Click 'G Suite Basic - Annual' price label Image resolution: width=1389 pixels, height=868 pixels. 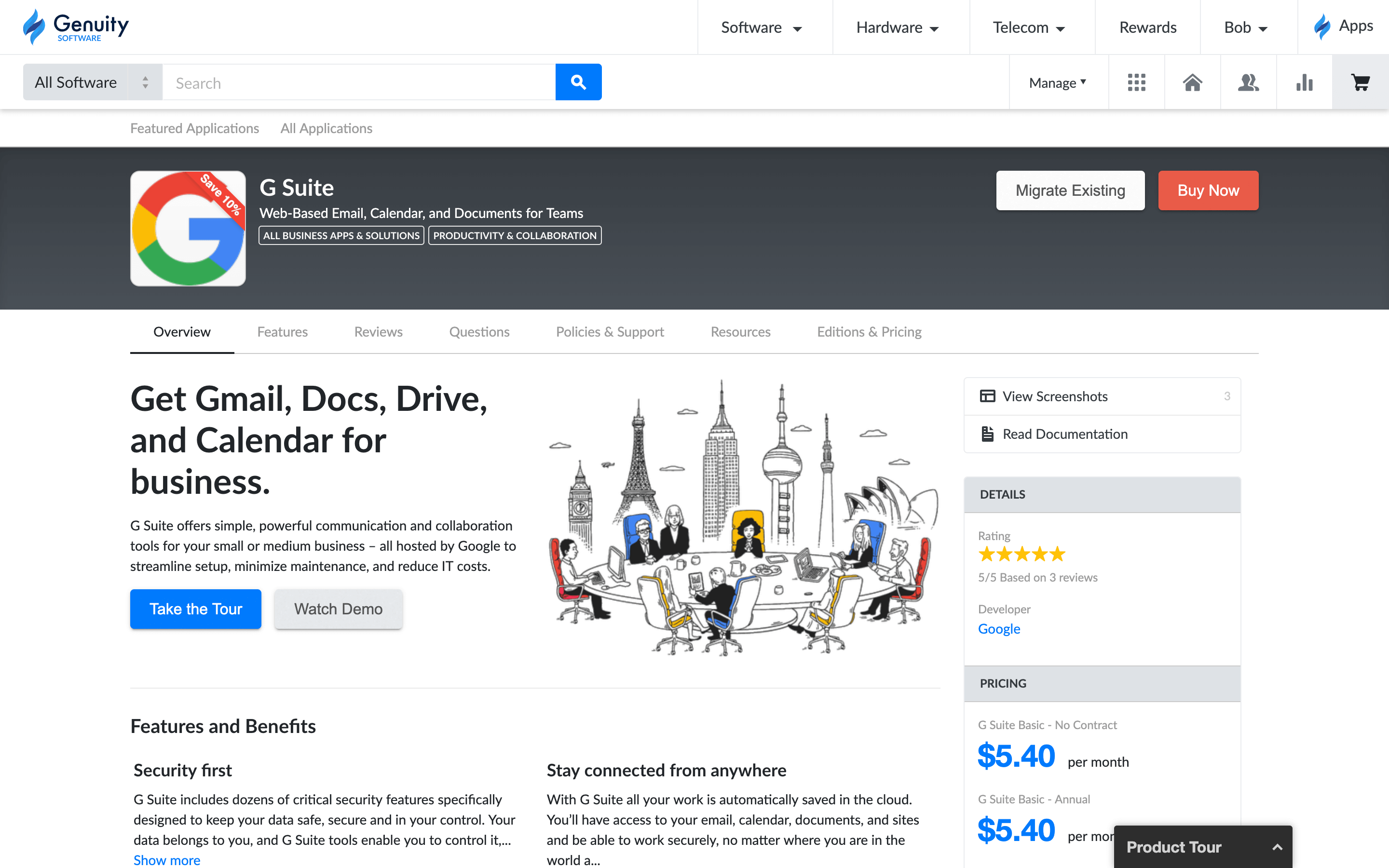pos(1034,799)
